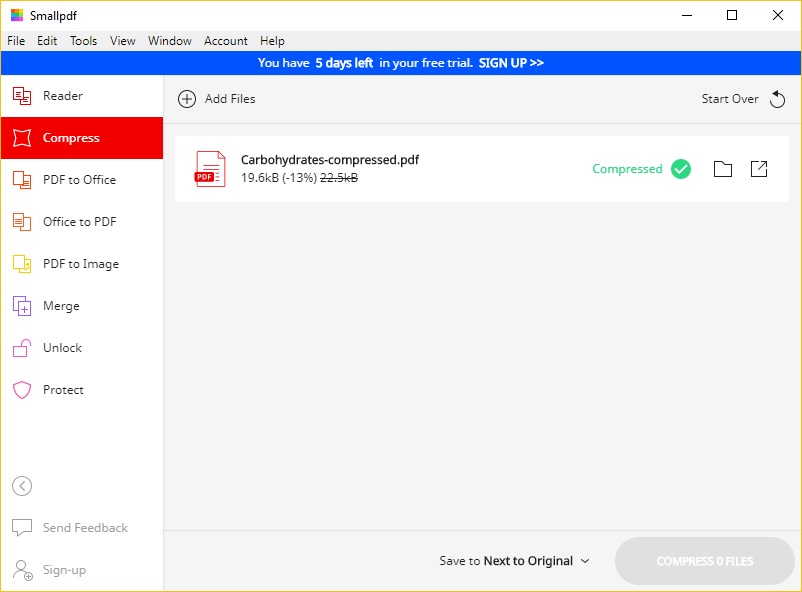Image resolution: width=802 pixels, height=592 pixels.
Task: Open the Reader tool
Action: [x=60, y=95]
